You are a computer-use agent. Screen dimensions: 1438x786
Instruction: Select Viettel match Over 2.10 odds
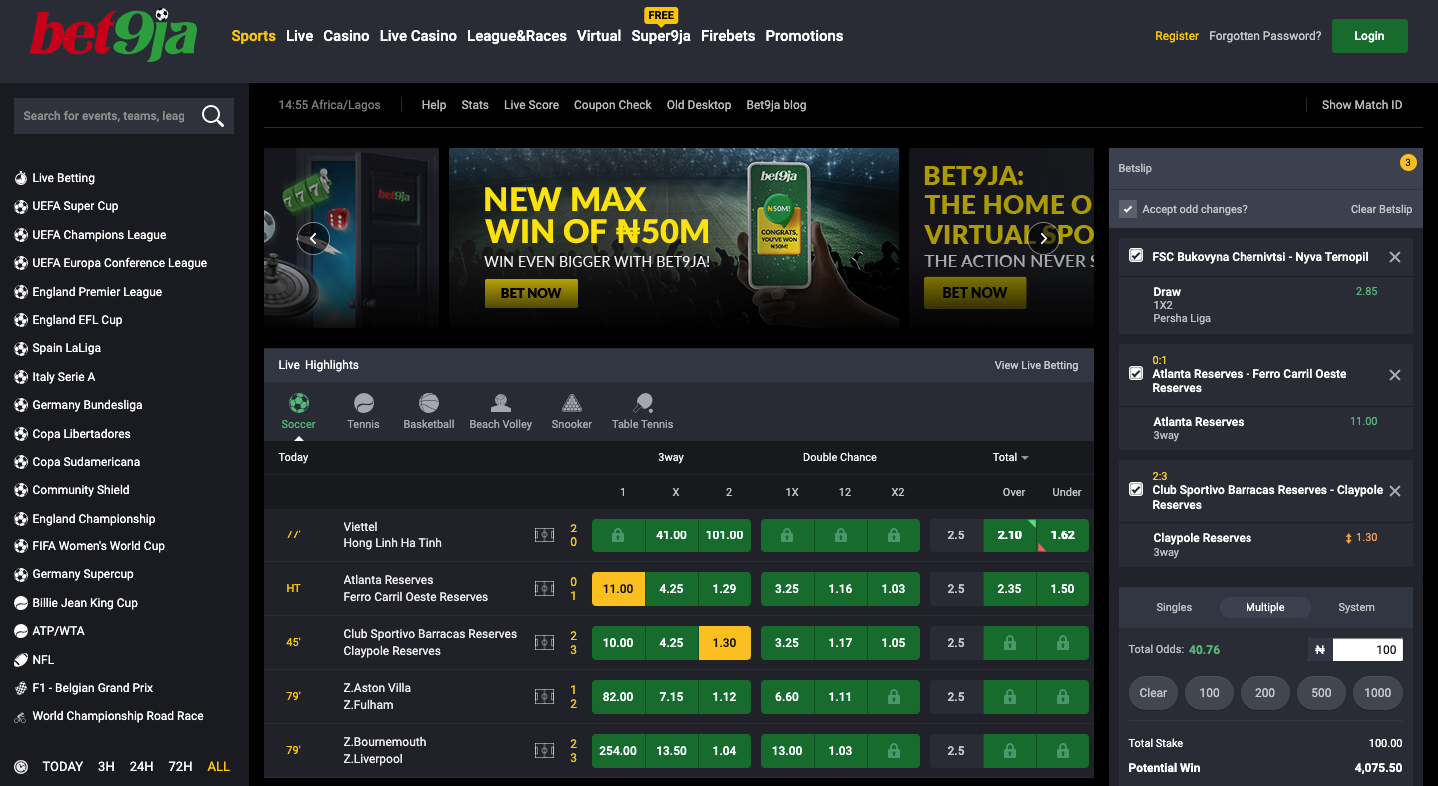click(x=1010, y=535)
